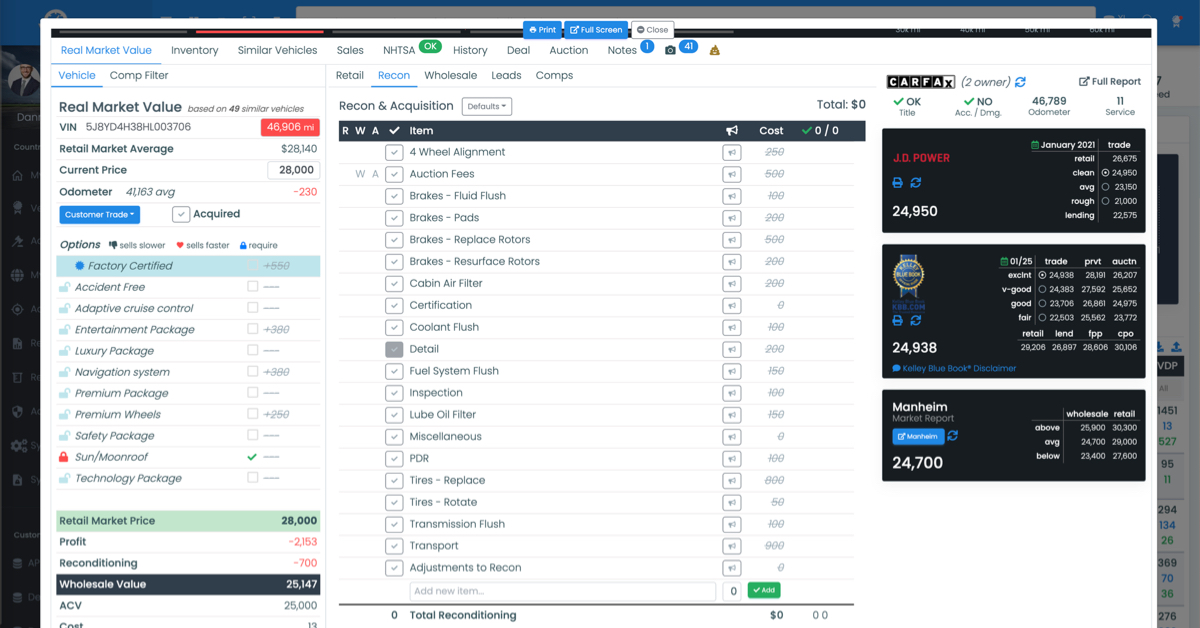Click the Full Screen button
Screen dimensions: 1200x628
click(597, 30)
